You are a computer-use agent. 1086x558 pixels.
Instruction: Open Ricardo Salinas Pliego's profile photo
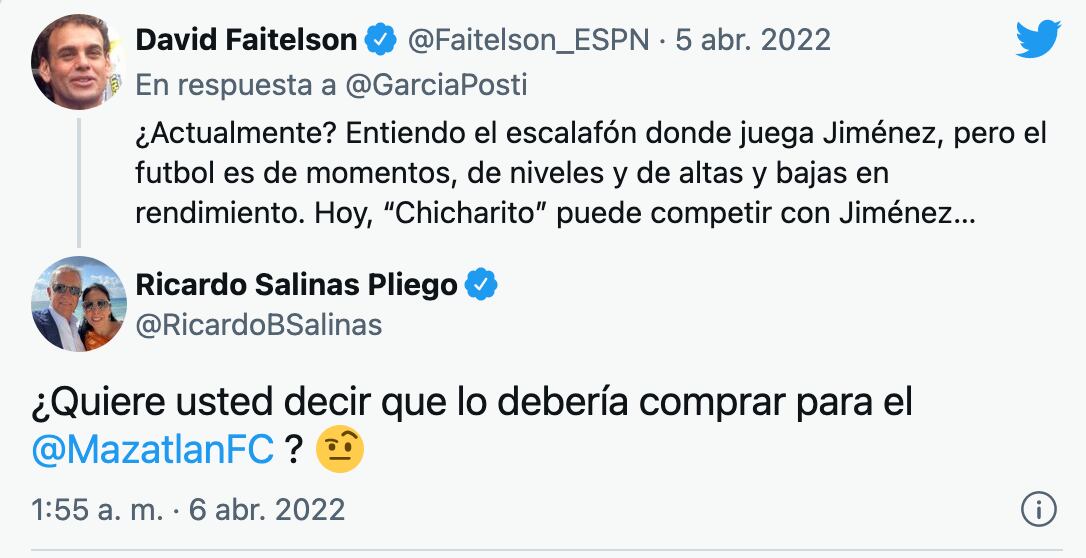pos(78,303)
